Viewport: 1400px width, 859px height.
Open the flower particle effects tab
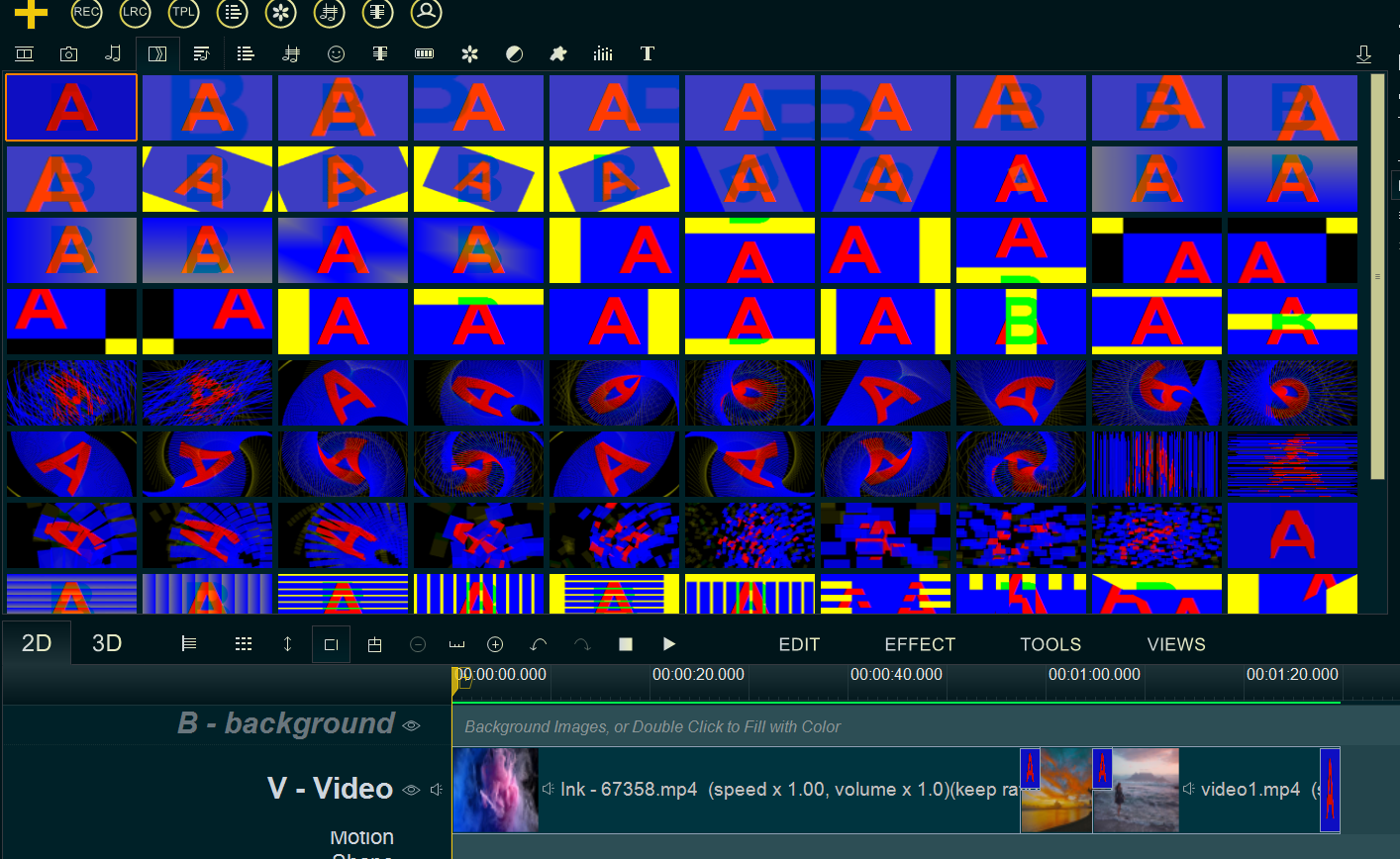coord(470,53)
